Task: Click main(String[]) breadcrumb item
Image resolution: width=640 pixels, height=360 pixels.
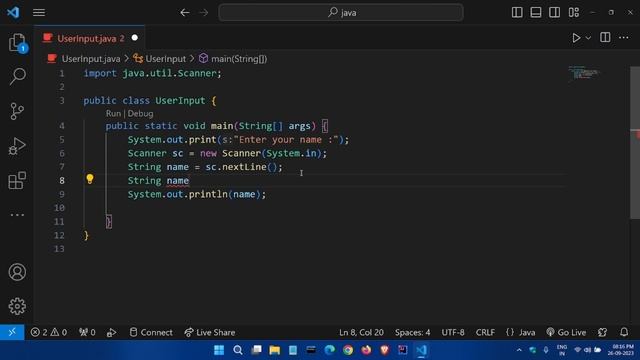Action: pos(239,59)
